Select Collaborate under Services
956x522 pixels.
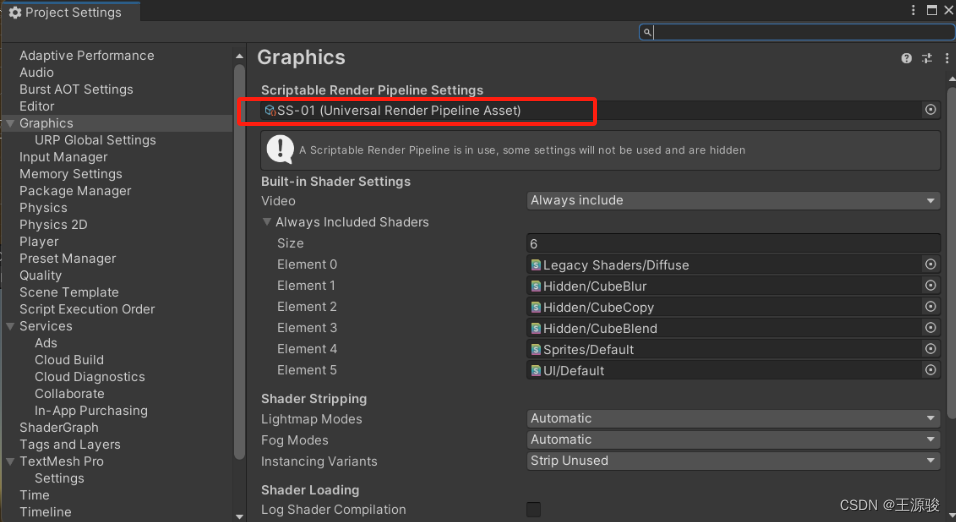(x=70, y=394)
